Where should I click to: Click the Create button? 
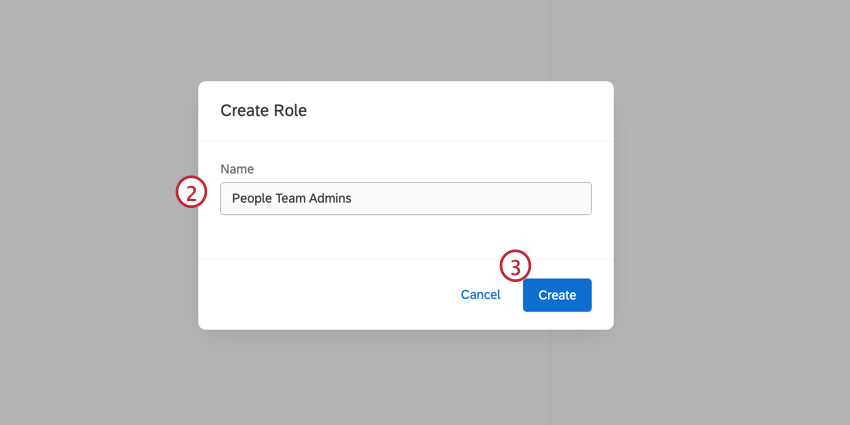click(x=557, y=295)
